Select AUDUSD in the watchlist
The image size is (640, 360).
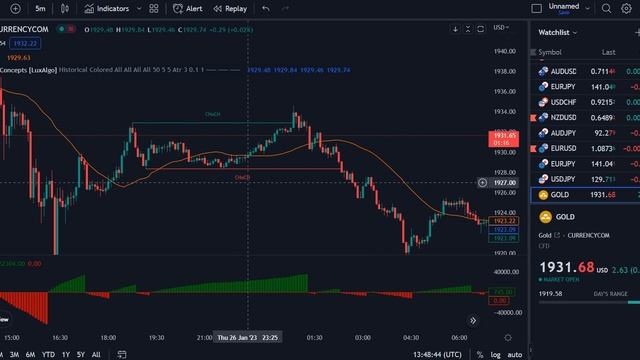pos(585,71)
